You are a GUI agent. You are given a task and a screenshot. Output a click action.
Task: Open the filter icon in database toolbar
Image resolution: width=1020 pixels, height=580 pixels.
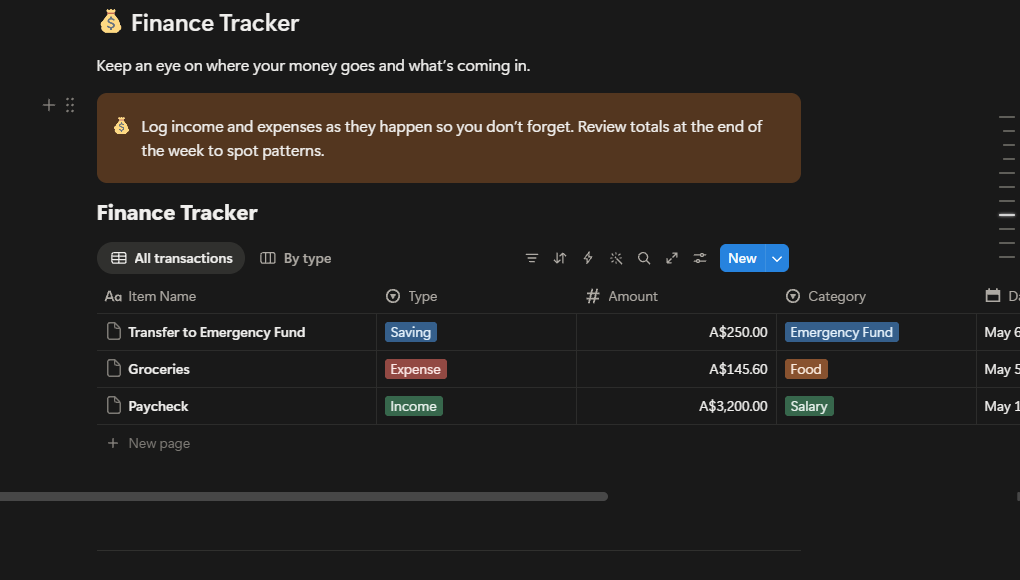(531, 258)
